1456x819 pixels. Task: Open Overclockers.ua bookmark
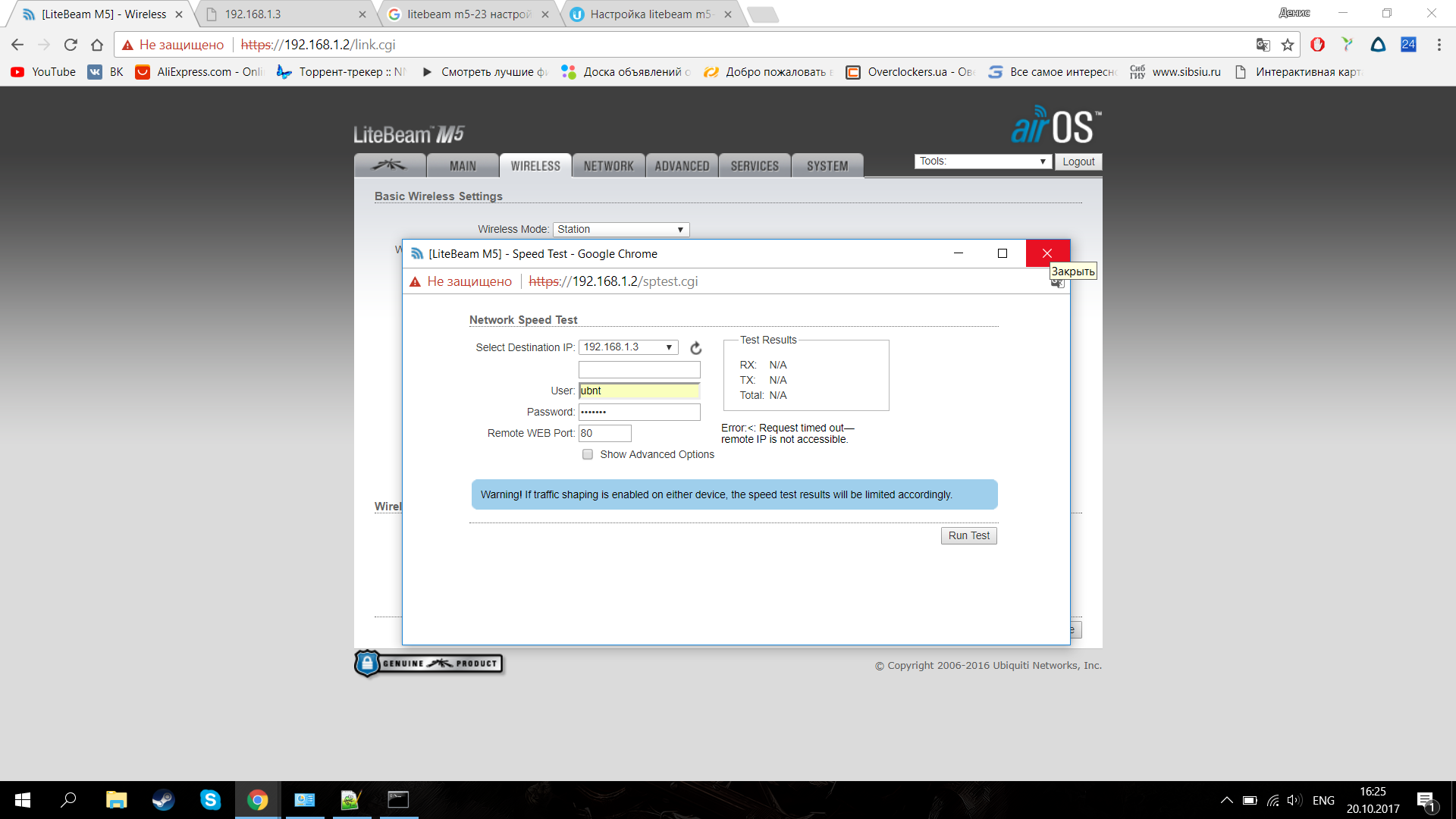910,72
